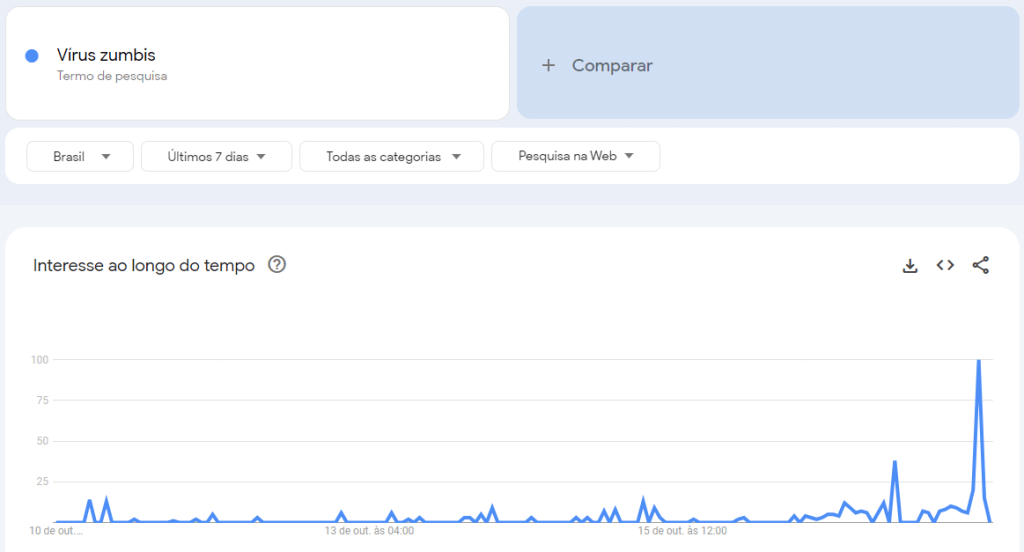Click the 10 de out. axis label
Image resolution: width=1024 pixels, height=552 pixels.
[x=56, y=531]
